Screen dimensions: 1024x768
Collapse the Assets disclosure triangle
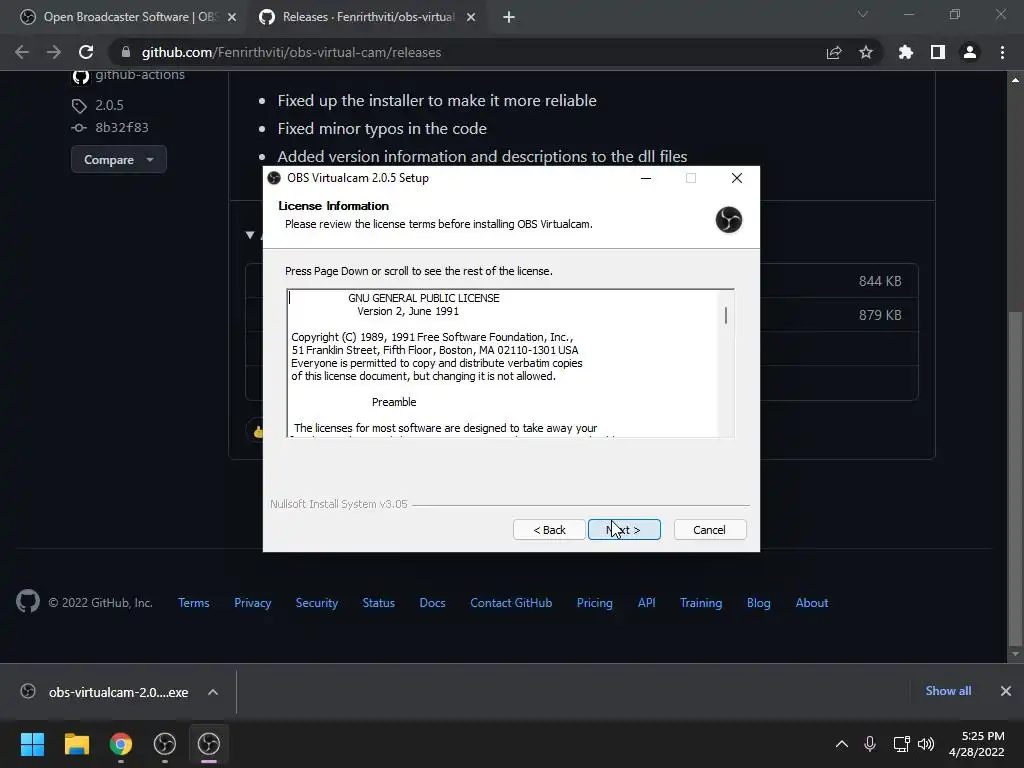(x=250, y=235)
